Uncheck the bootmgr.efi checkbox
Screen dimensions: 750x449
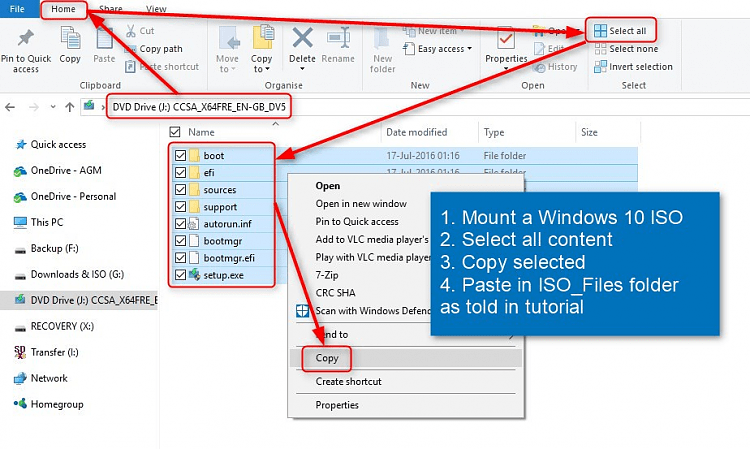coord(180,258)
